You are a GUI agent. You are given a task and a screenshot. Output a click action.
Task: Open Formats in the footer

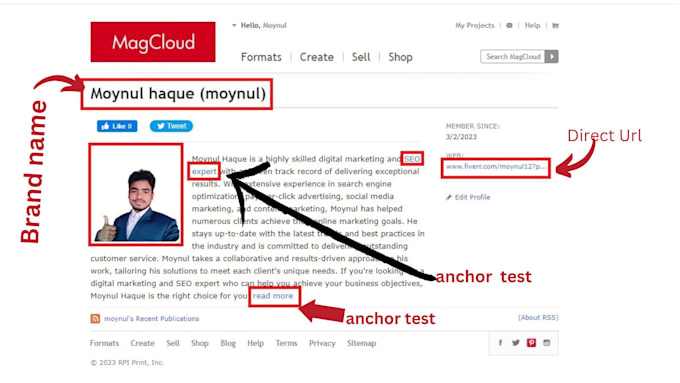pos(104,343)
